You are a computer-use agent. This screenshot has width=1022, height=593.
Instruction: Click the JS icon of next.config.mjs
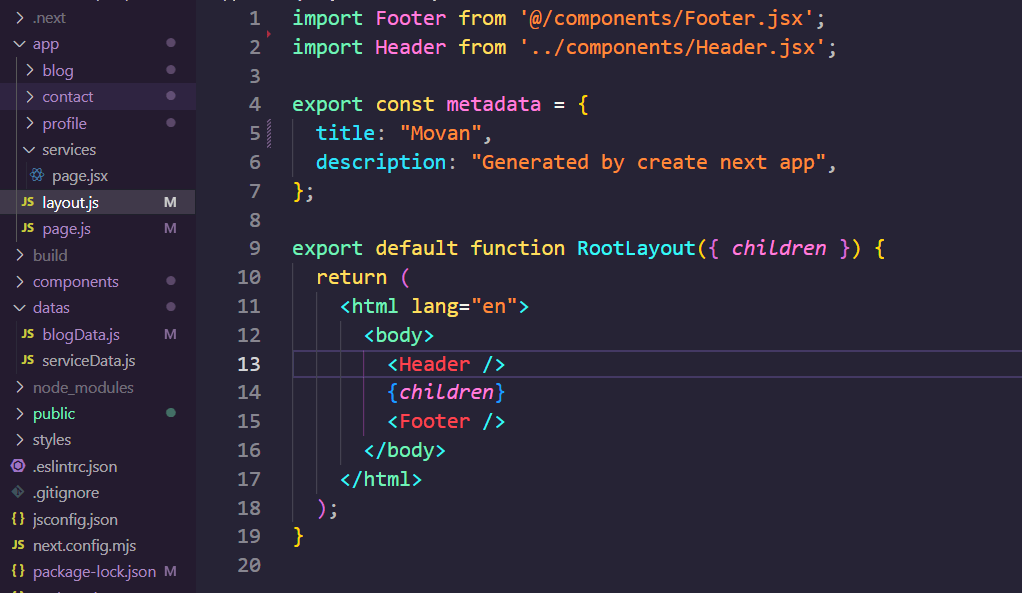(x=18, y=545)
